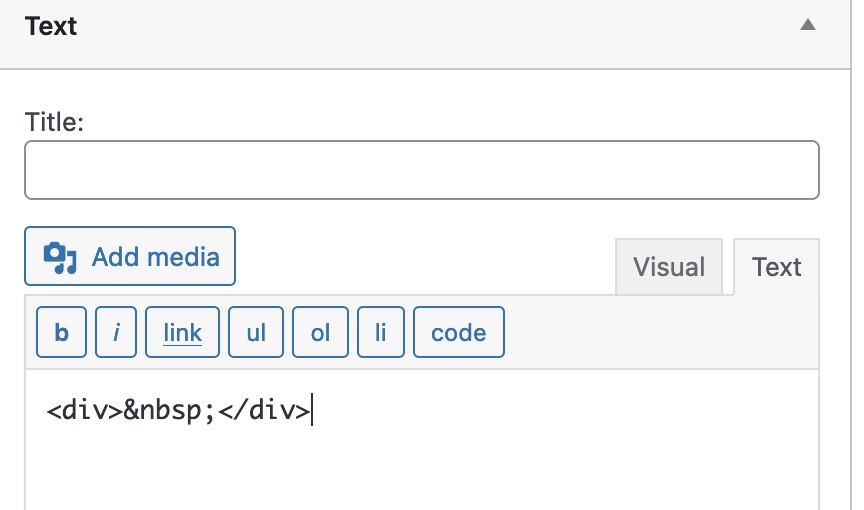Click the Text widget header title
Image resolution: width=864 pixels, height=510 pixels.
(x=51, y=26)
